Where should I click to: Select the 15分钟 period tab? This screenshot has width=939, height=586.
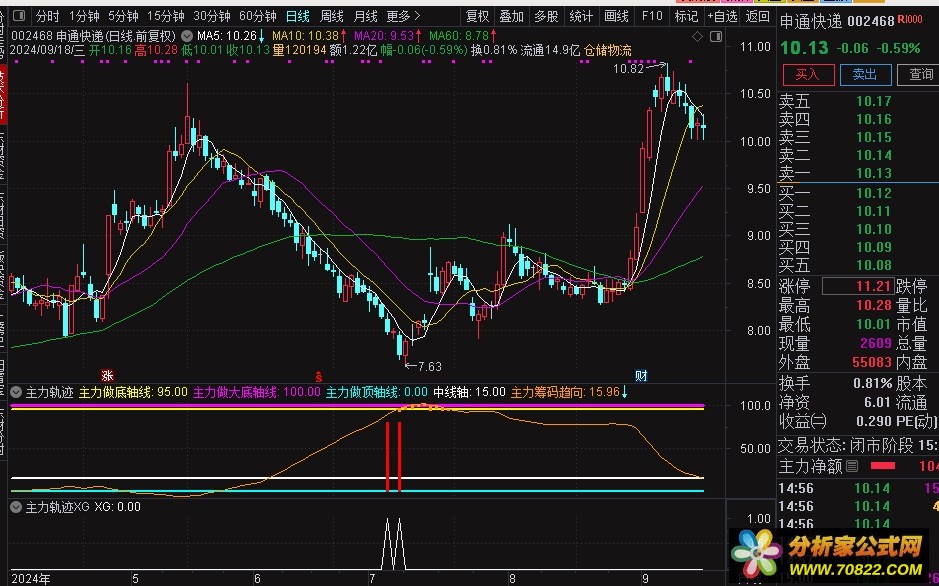pos(165,16)
